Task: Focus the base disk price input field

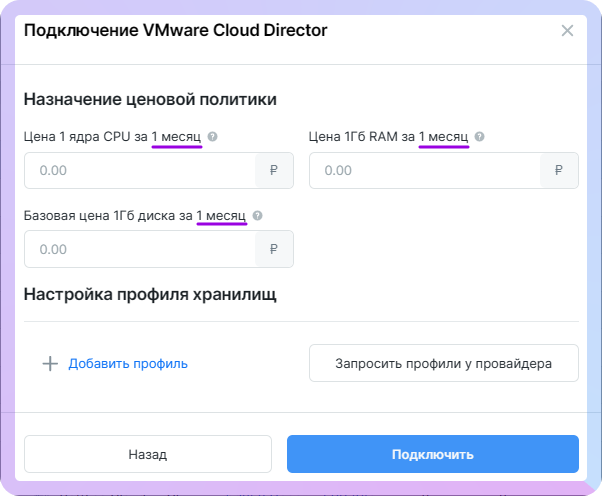Action: click(140, 249)
